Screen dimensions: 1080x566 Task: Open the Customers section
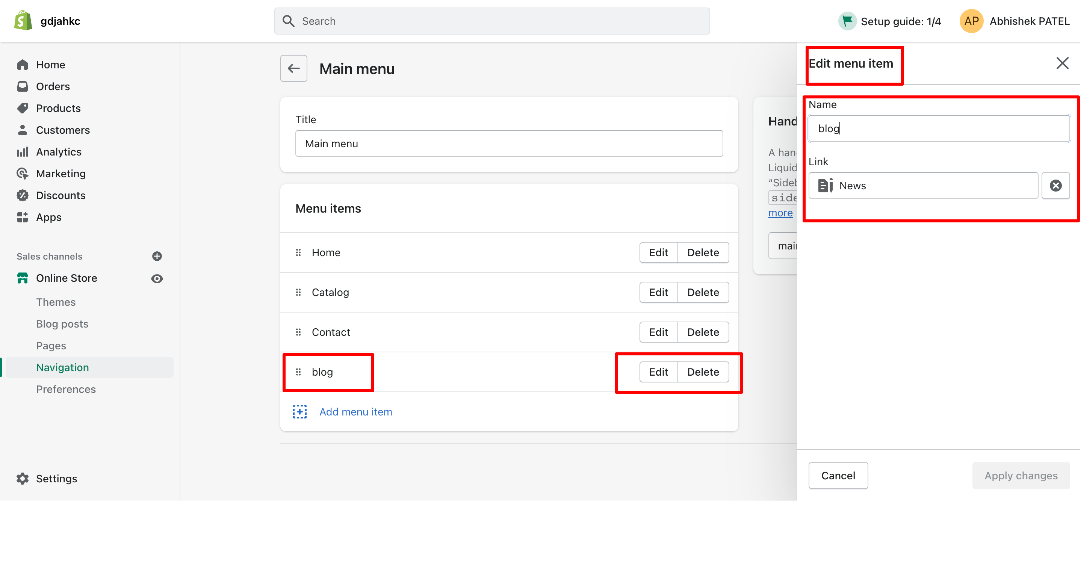point(63,130)
